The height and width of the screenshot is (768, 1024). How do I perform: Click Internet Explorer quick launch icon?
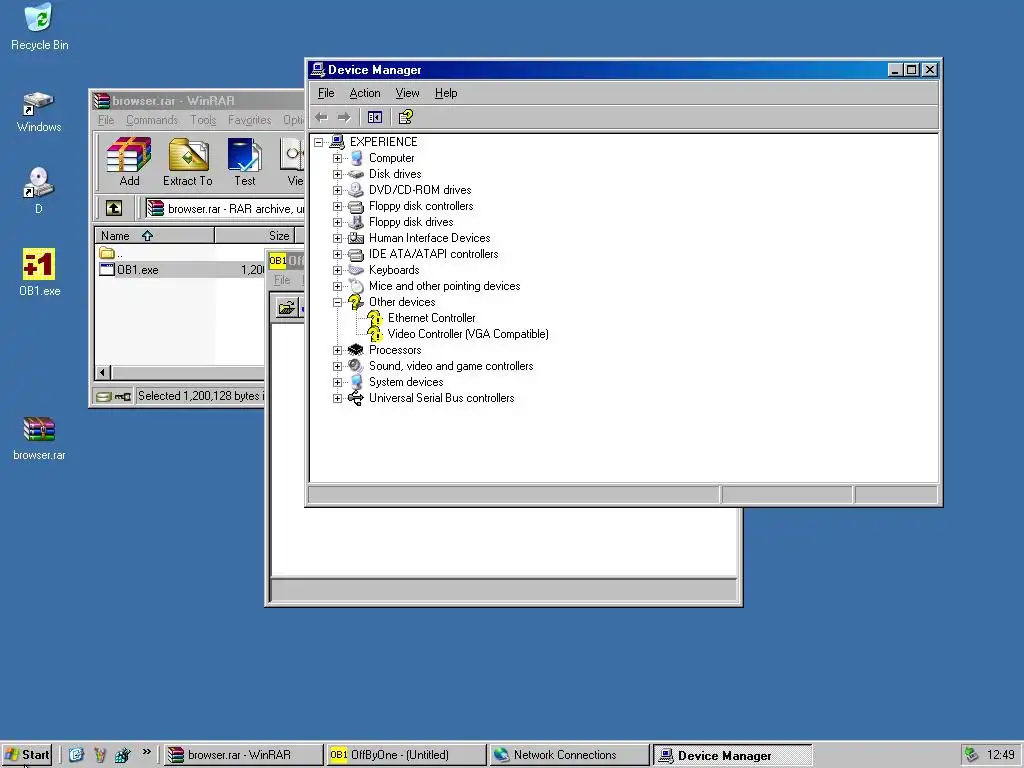click(76, 755)
